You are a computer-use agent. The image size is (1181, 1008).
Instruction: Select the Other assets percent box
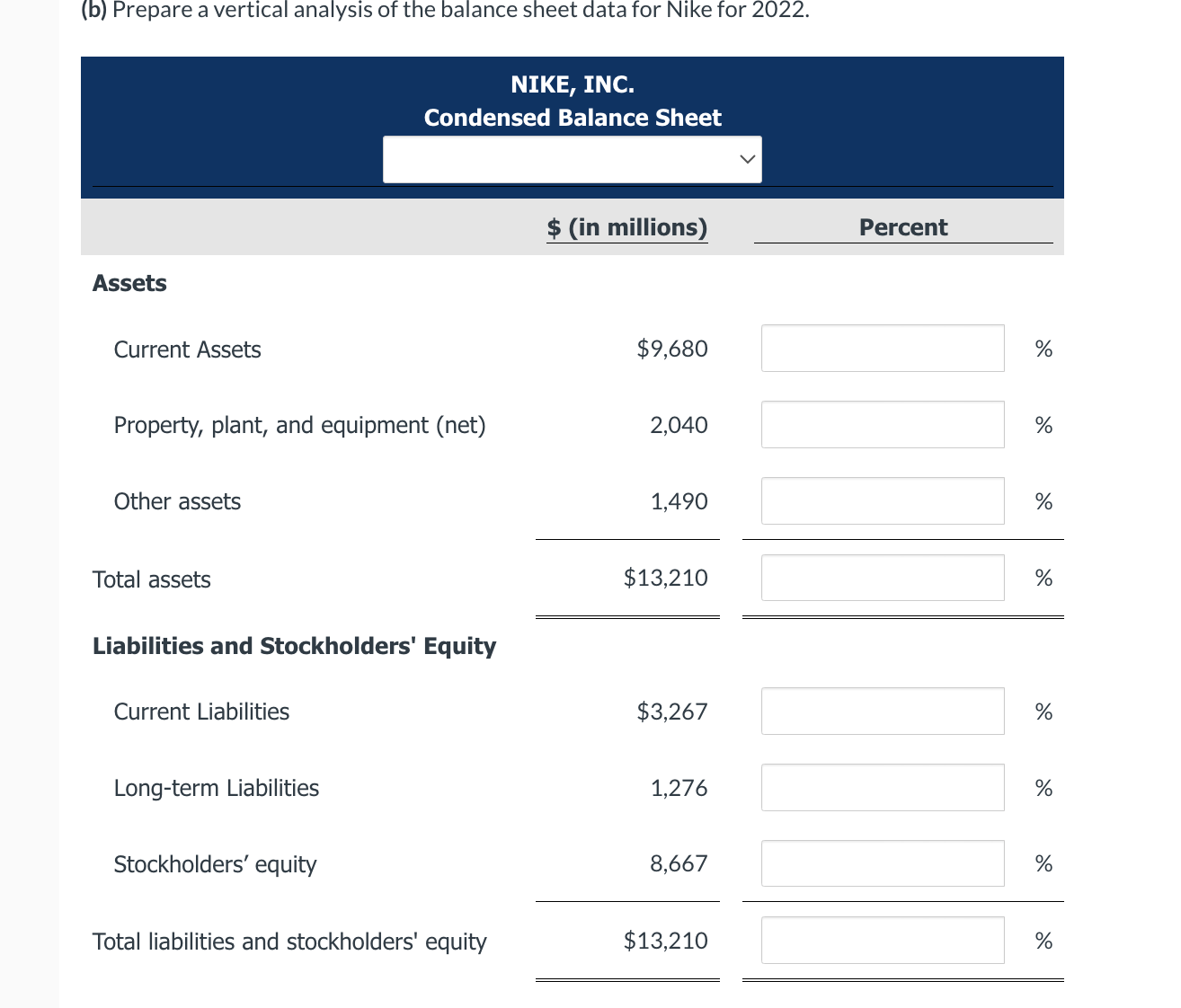pyautogui.click(x=882, y=501)
